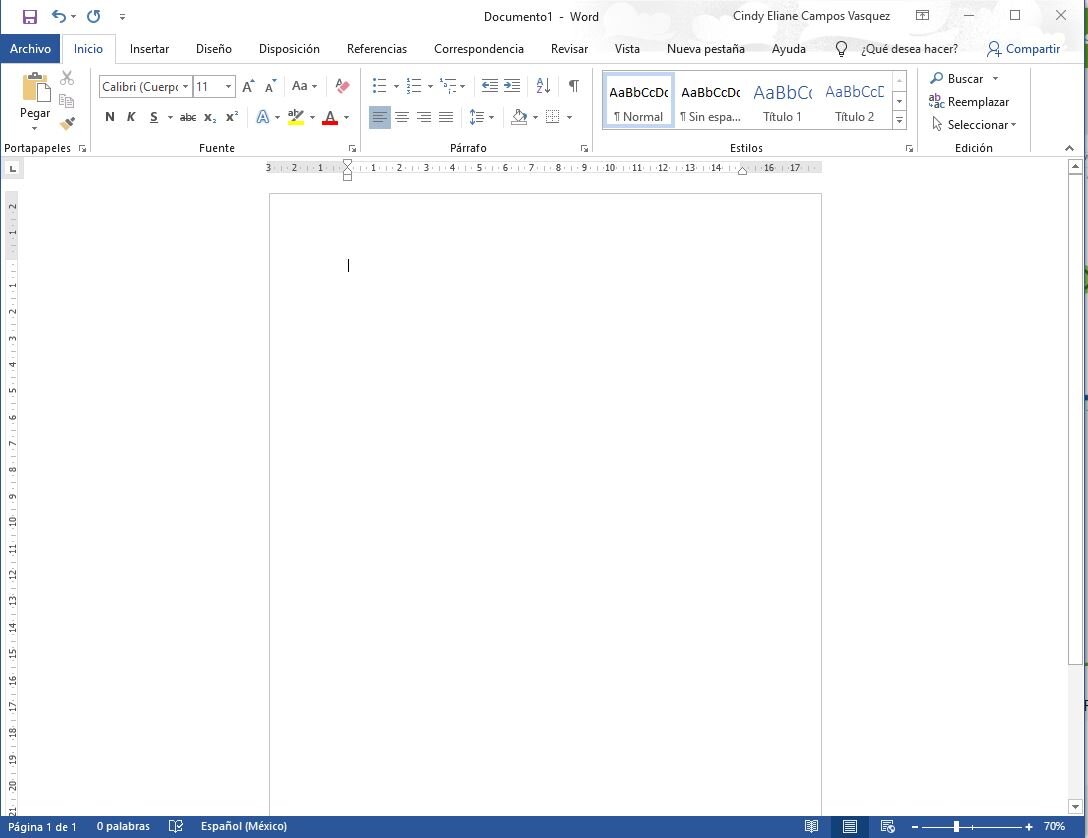Center align the paragraph
Image resolution: width=1088 pixels, height=838 pixels.
[x=402, y=117]
